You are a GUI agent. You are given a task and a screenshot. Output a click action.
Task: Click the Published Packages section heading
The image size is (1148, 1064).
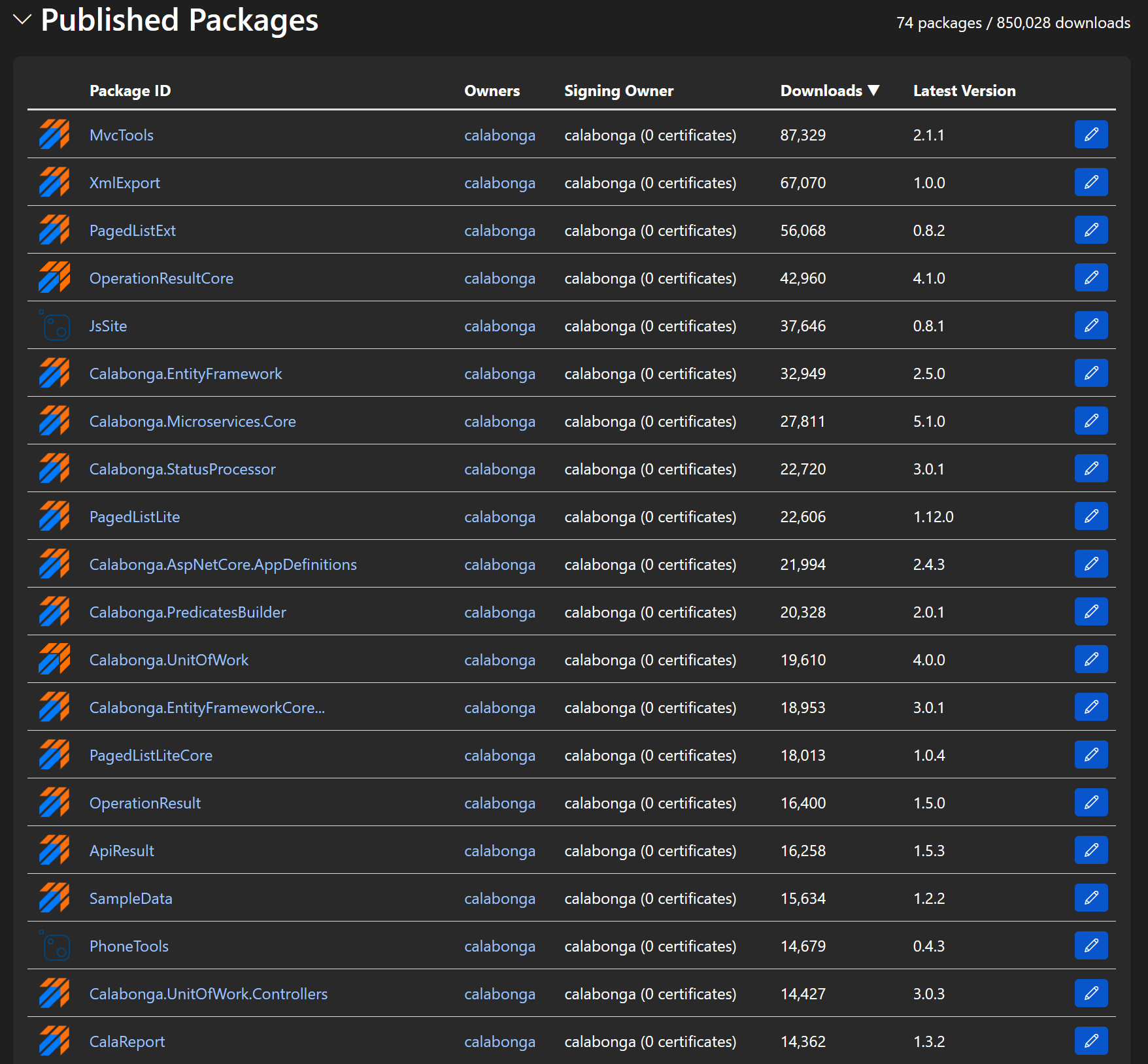180,20
